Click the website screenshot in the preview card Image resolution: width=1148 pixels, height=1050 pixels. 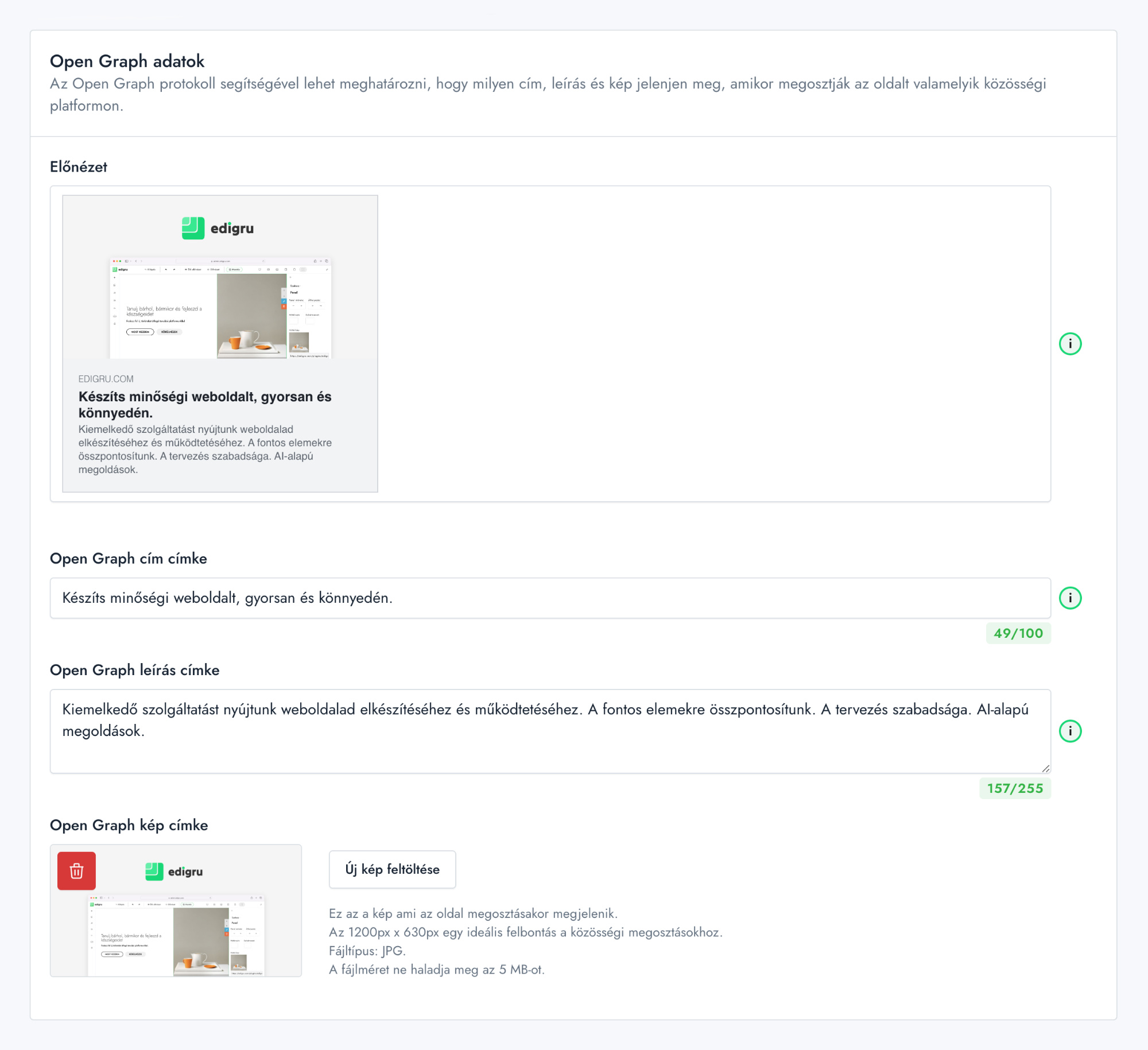coord(220,309)
